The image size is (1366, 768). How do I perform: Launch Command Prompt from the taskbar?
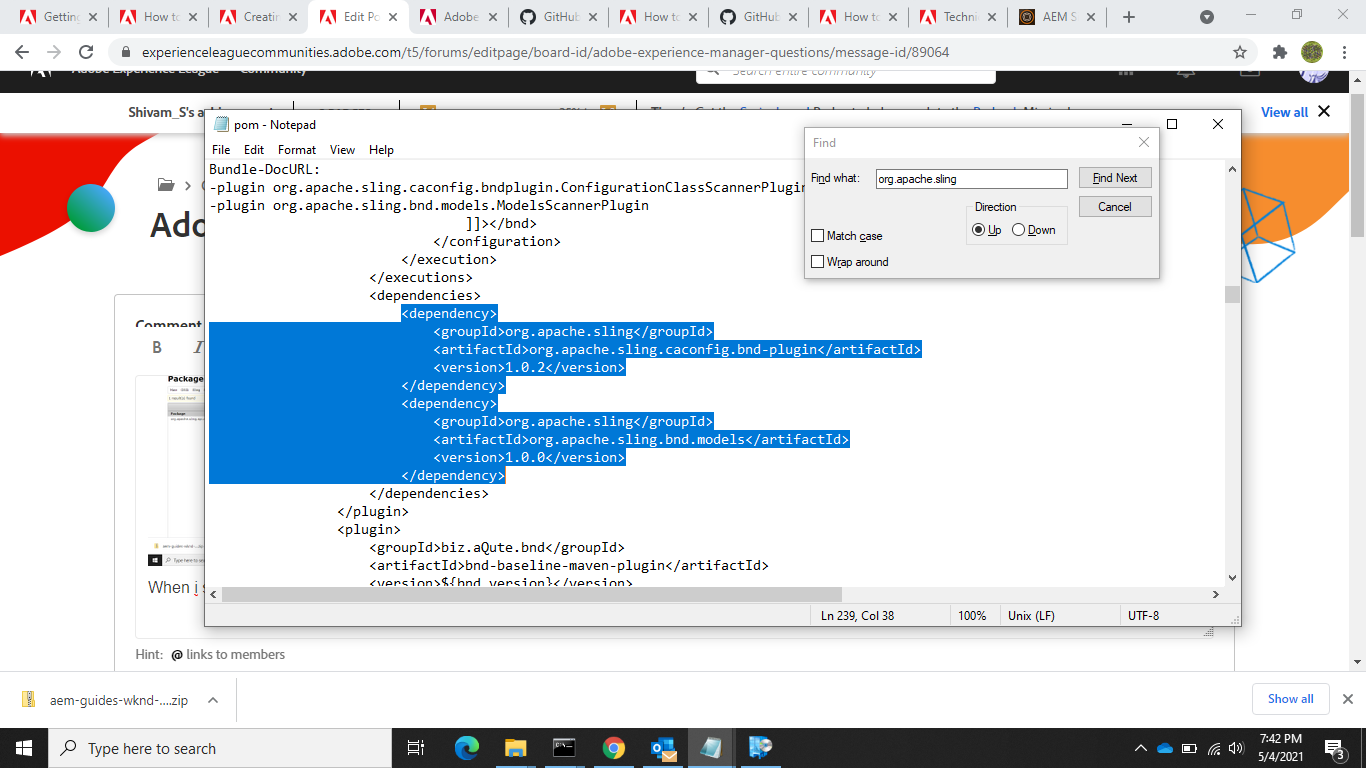point(564,747)
